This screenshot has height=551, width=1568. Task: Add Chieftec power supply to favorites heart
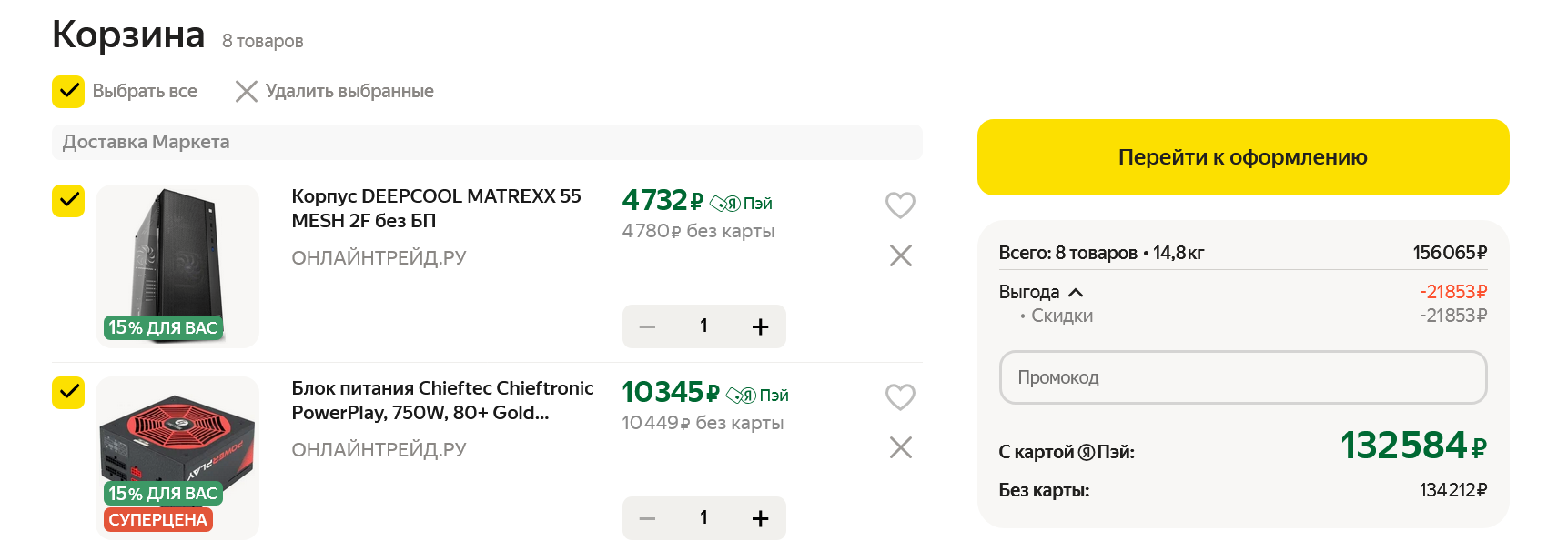[900, 396]
